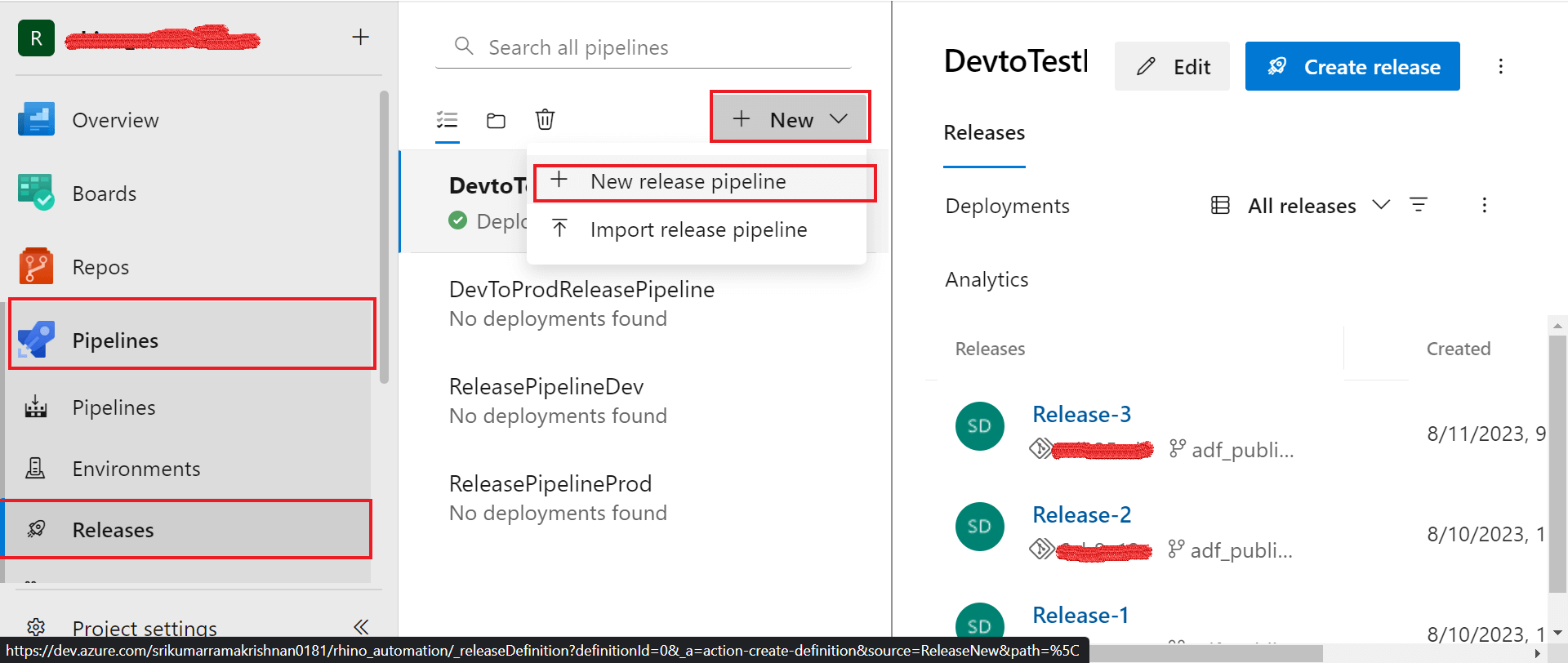1568x663 pixels.
Task: Click the filter releases icon
Action: click(1419, 205)
